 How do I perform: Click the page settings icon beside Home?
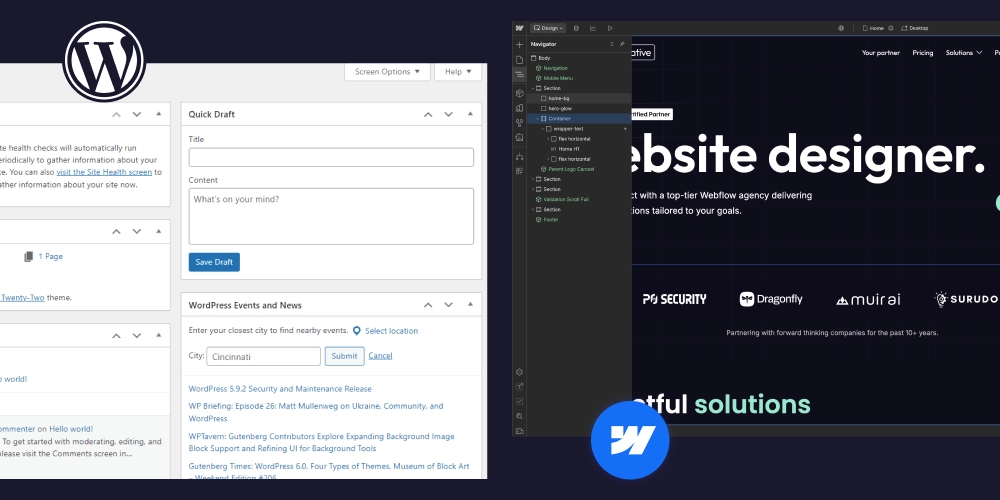[x=891, y=28]
